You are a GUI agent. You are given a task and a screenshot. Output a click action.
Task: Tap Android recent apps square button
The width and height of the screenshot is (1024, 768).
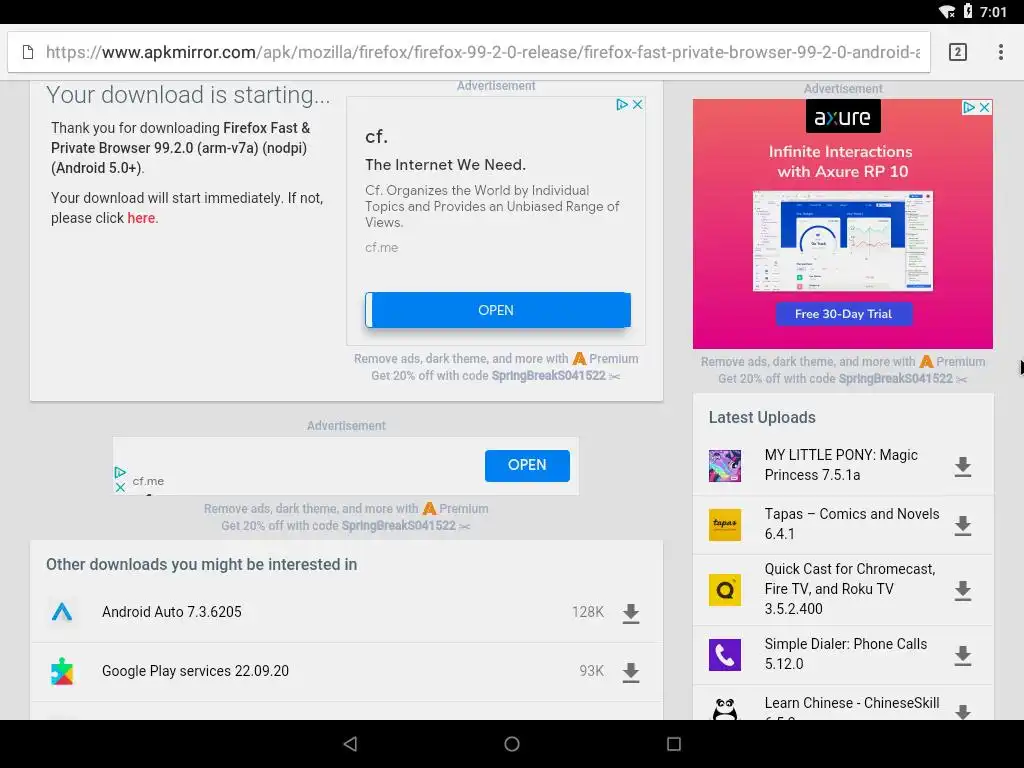(674, 744)
